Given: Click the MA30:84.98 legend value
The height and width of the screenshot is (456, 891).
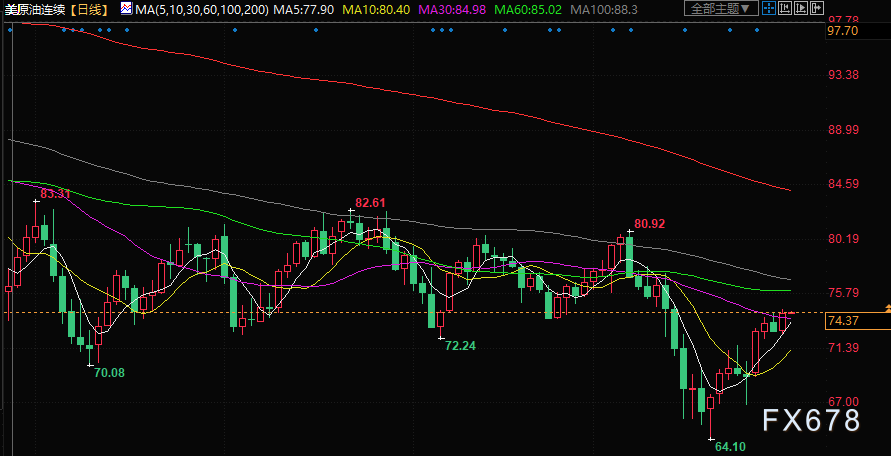Looking at the screenshot, I should 453,9.
